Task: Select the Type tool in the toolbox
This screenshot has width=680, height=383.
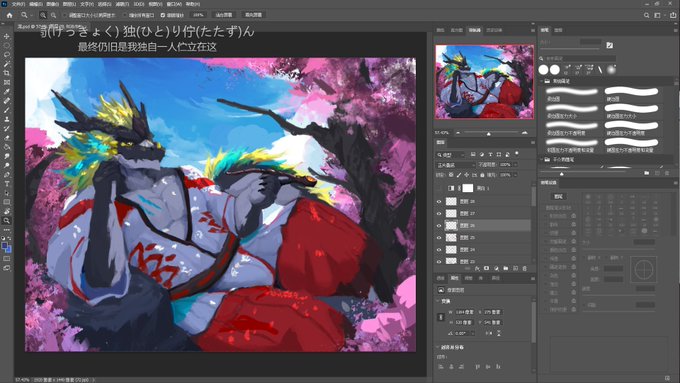Action: coord(7,184)
